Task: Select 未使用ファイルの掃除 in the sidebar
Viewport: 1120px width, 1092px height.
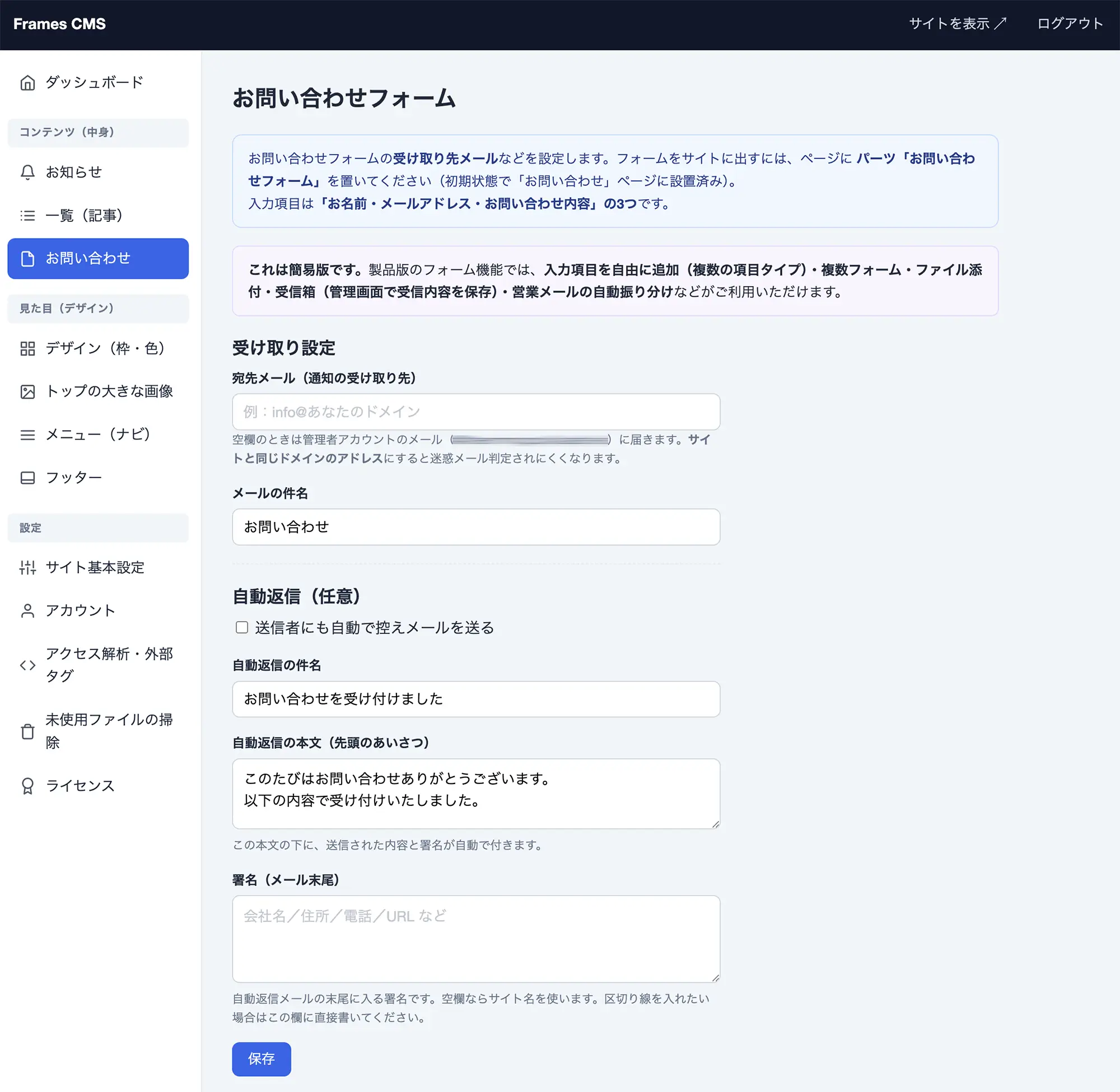Action: coord(98,731)
